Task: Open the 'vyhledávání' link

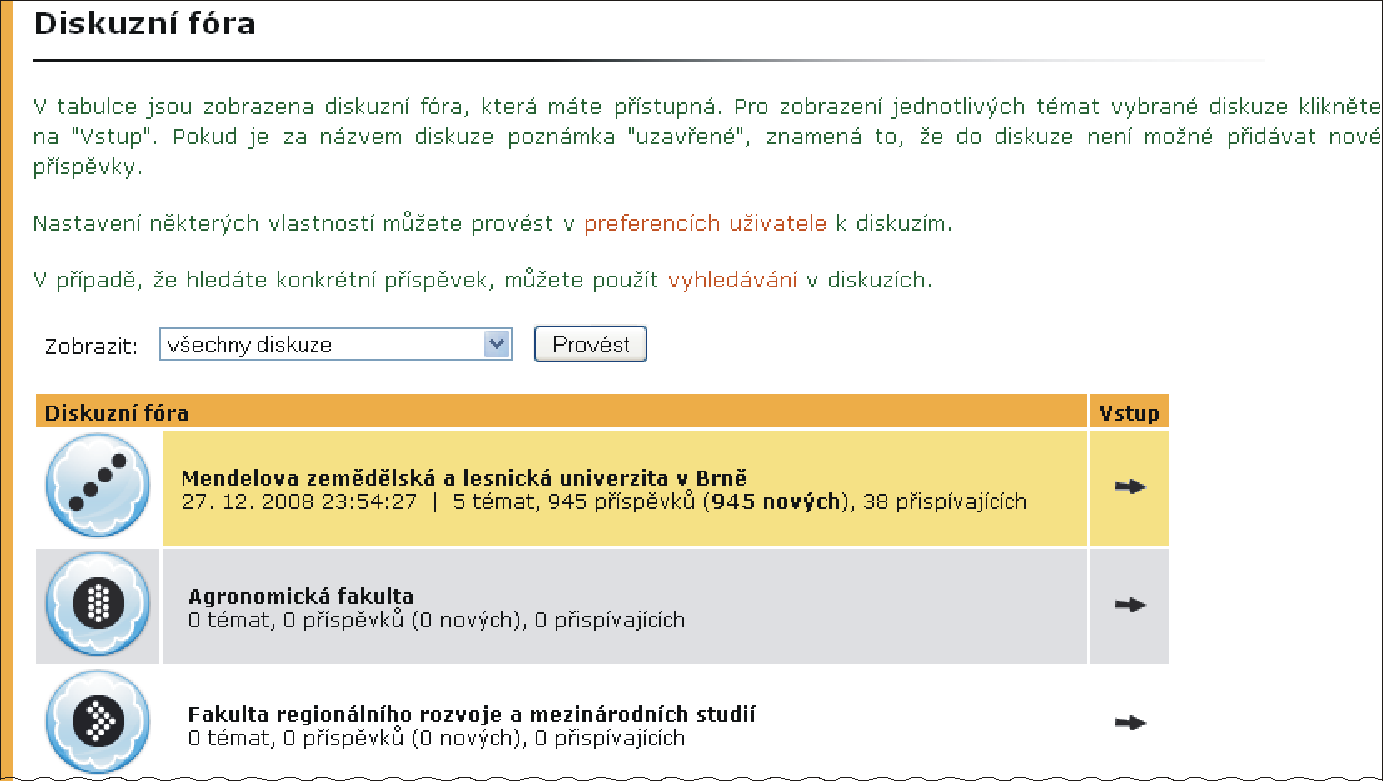Action: point(732,280)
